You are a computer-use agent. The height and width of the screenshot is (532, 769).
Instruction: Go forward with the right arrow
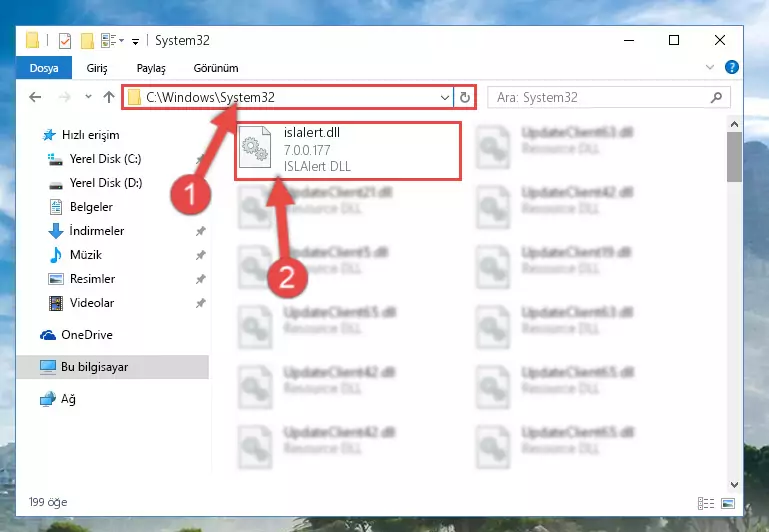(x=64, y=97)
